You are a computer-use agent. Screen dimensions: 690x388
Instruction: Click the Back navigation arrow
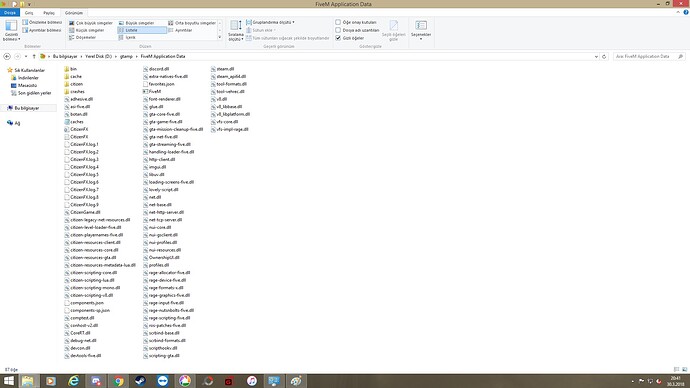coord(7,57)
